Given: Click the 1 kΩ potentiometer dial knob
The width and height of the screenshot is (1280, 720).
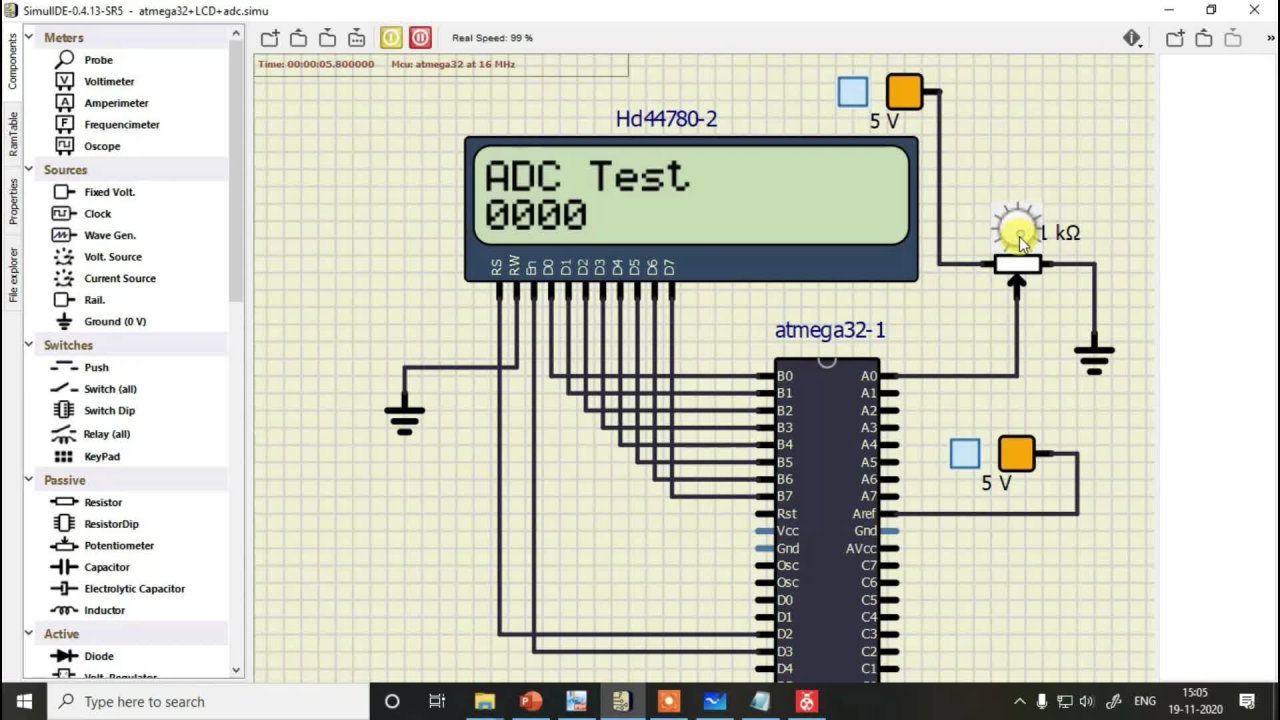Looking at the screenshot, I should [x=1017, y=231].
